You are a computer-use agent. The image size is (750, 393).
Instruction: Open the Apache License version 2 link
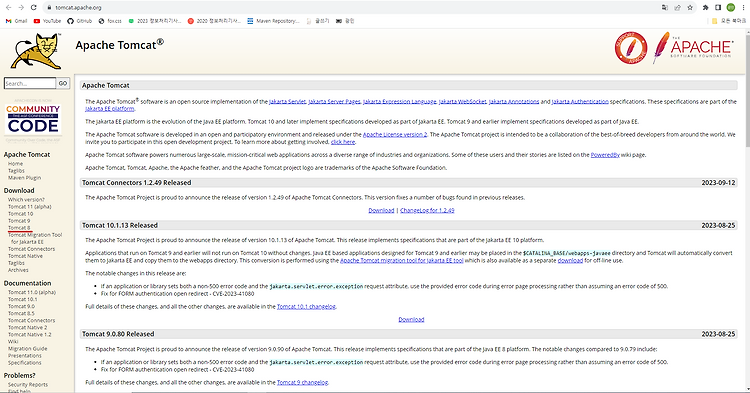pyautogui.click(x=395, y=134)
